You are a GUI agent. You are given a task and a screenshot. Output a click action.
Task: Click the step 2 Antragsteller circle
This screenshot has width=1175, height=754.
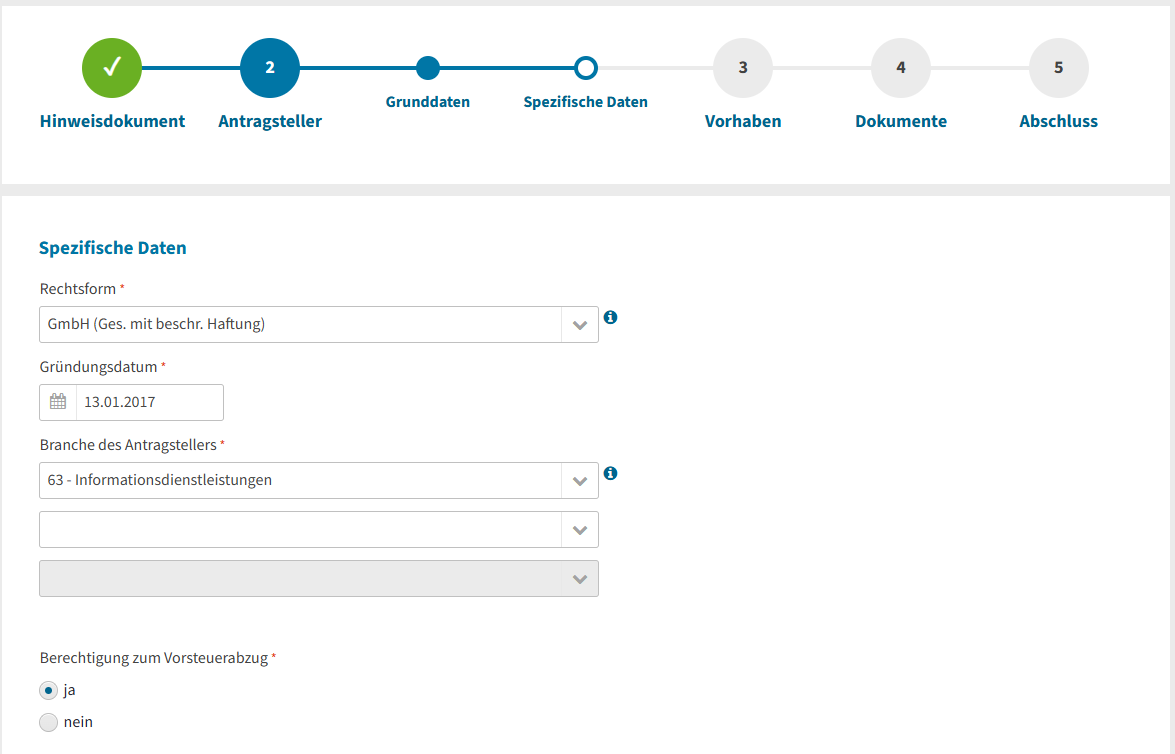point(270,68)
